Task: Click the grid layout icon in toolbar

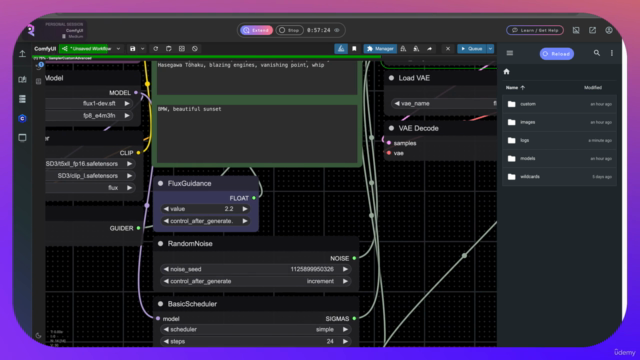Action: 182,49
